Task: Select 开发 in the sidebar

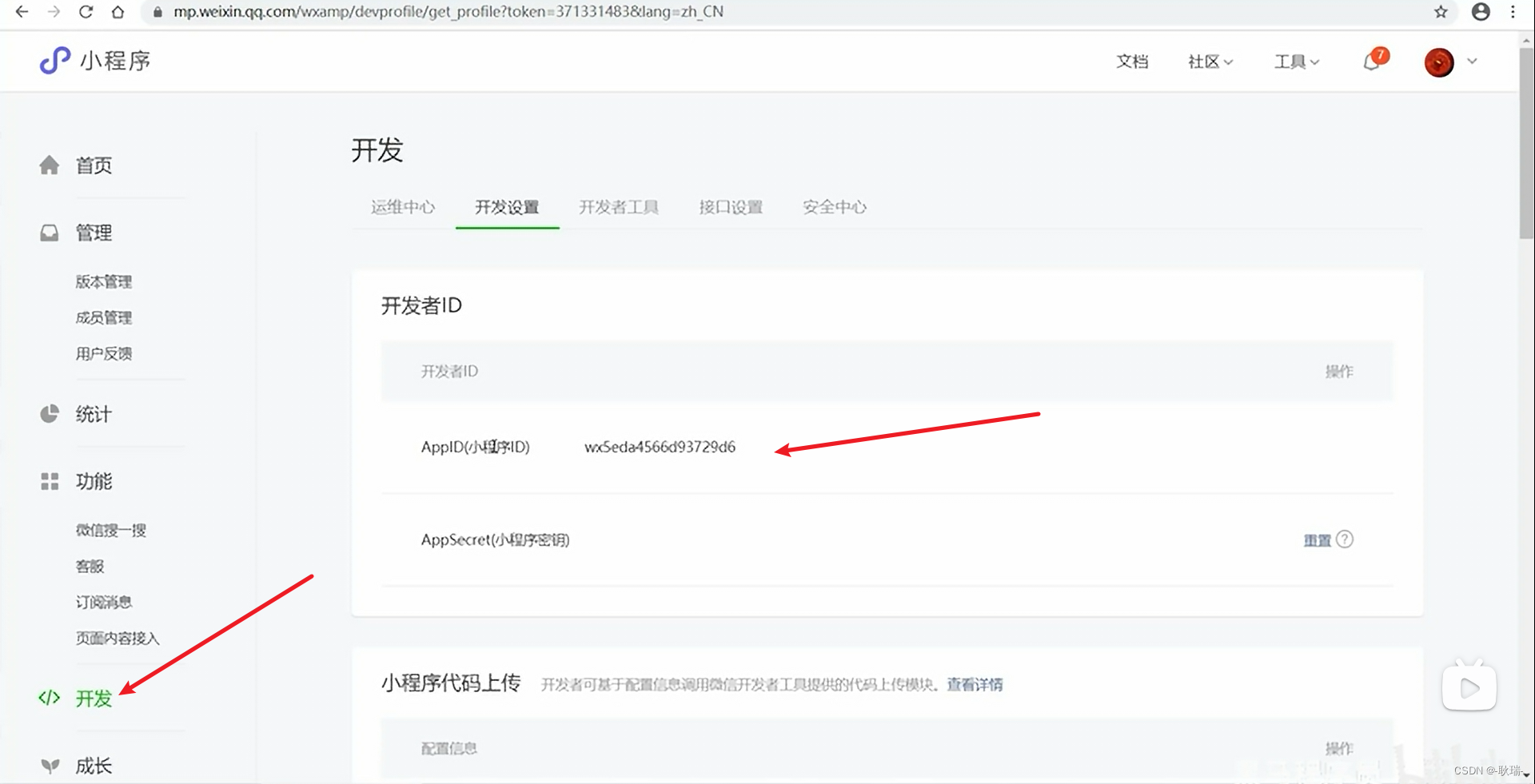Action: (94, 698)
